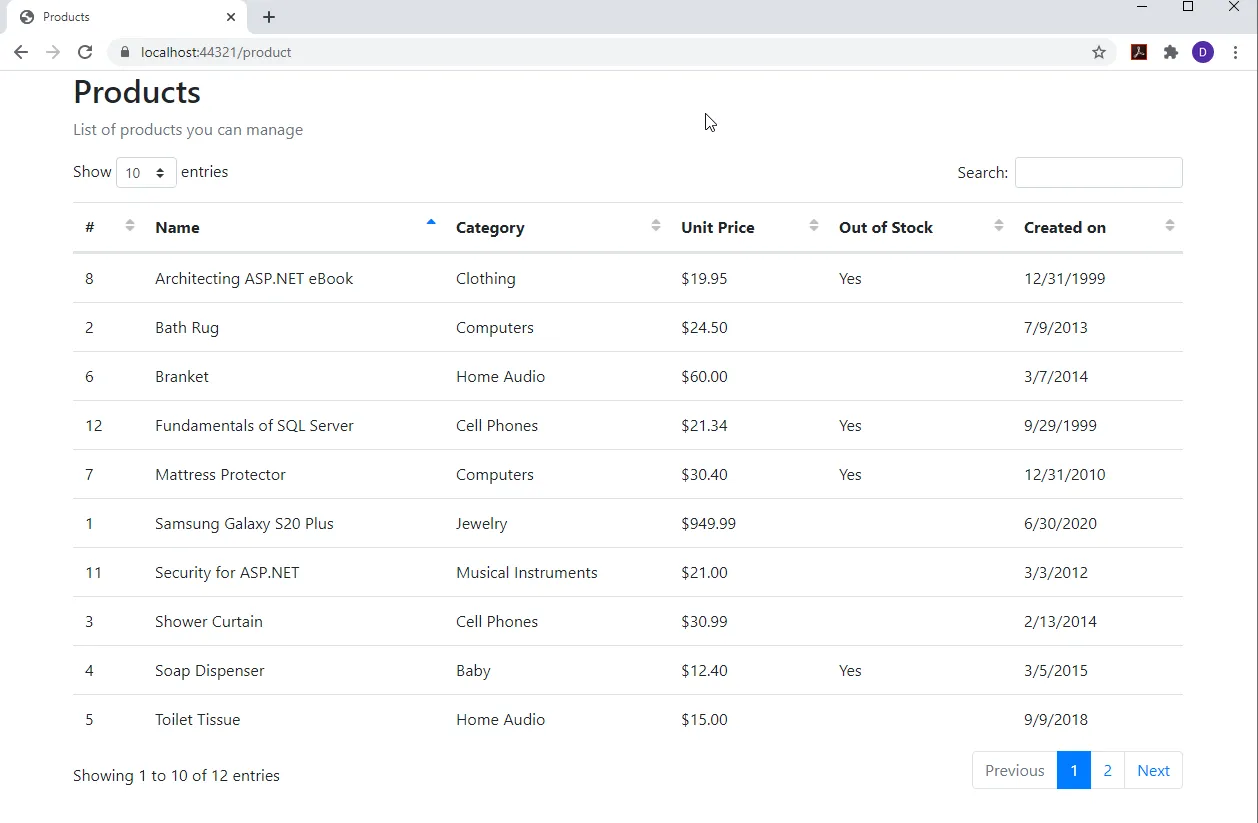The width and height of the screenshot is (1258, 823).
Task: Expand the entries-per-page dropdown
Action: 146,173
